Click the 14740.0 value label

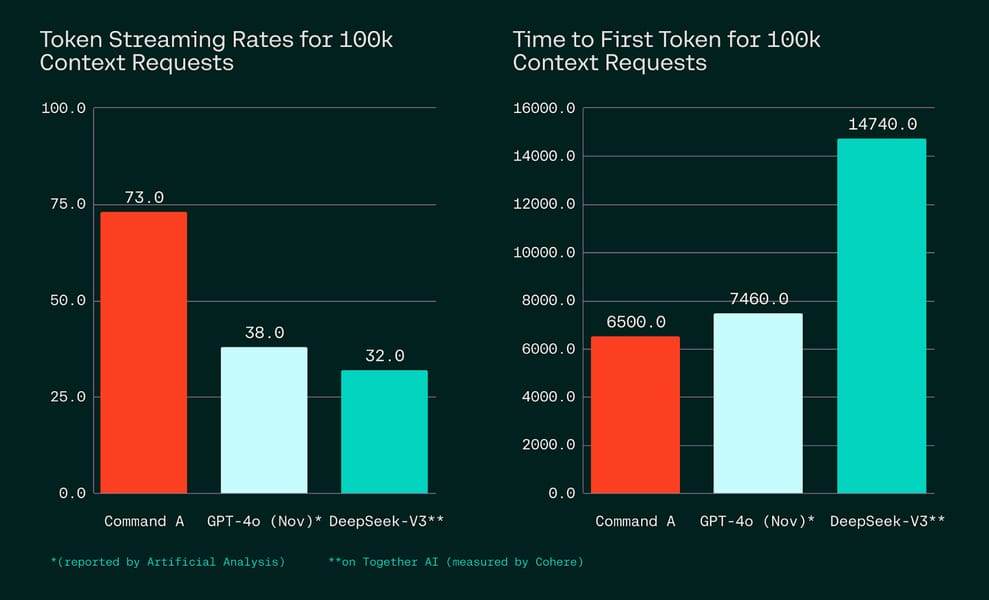coord(882,124)
